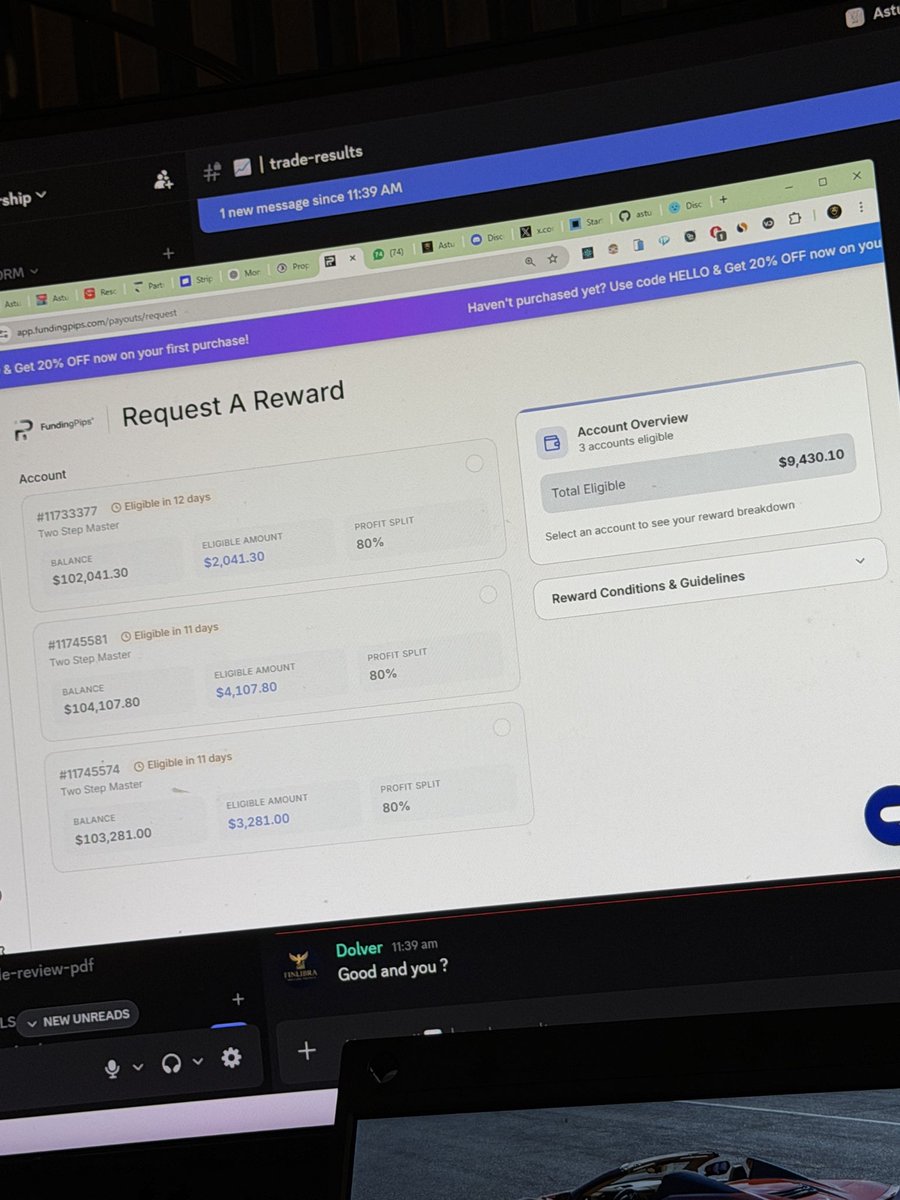Image resolution: width=900 pixels, height=1200 pixels.
Task: Open the Chrome three-dot menu
Action: click(x=861, y=207)
